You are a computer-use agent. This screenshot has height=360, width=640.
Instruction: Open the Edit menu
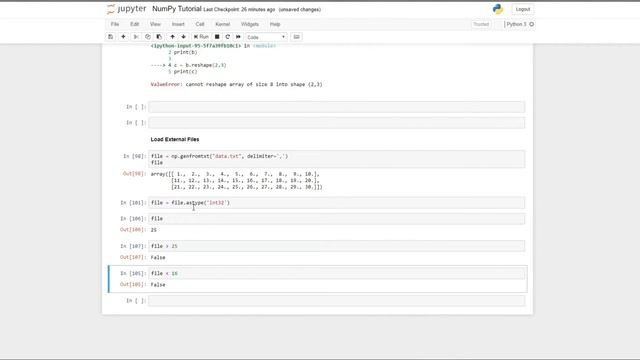134,24
